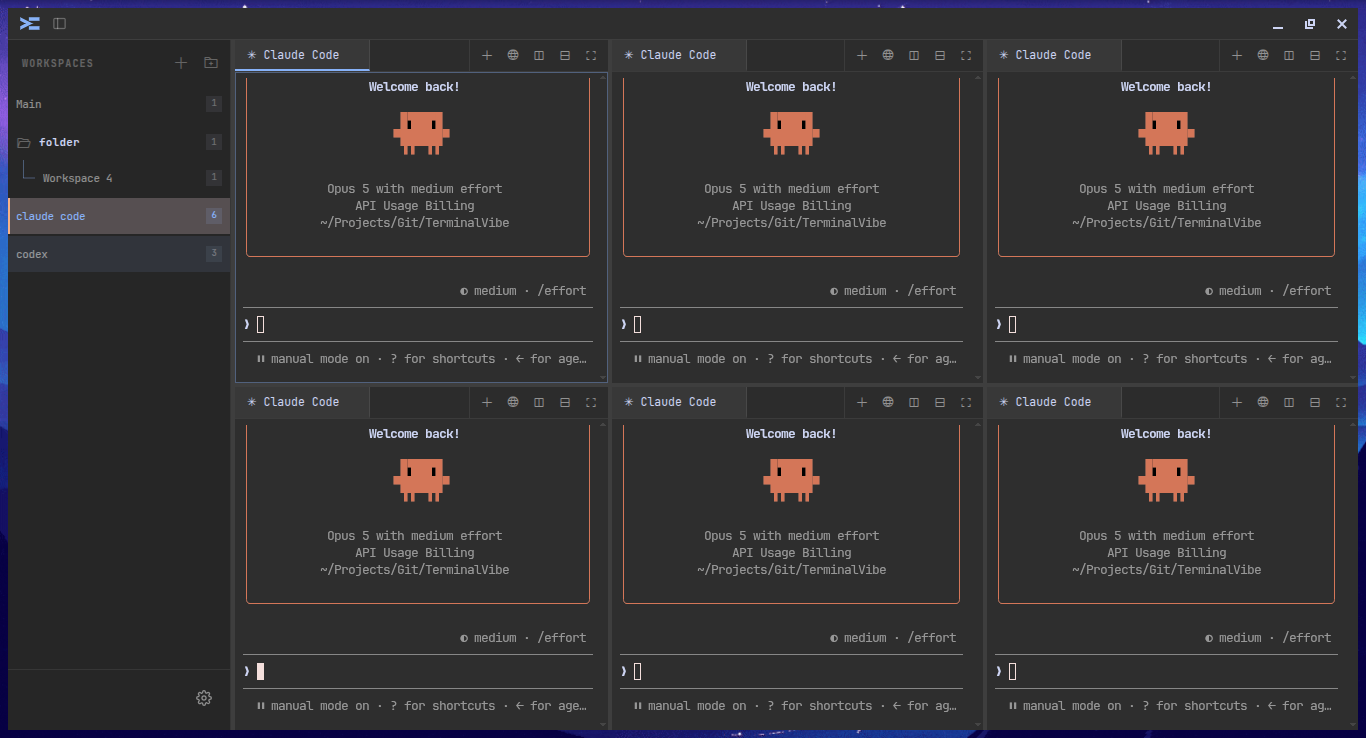The width and height of the screenshot is (1366, 738).
Task: Add a new tab in top-middle pane
Action: tap(862, 55)
